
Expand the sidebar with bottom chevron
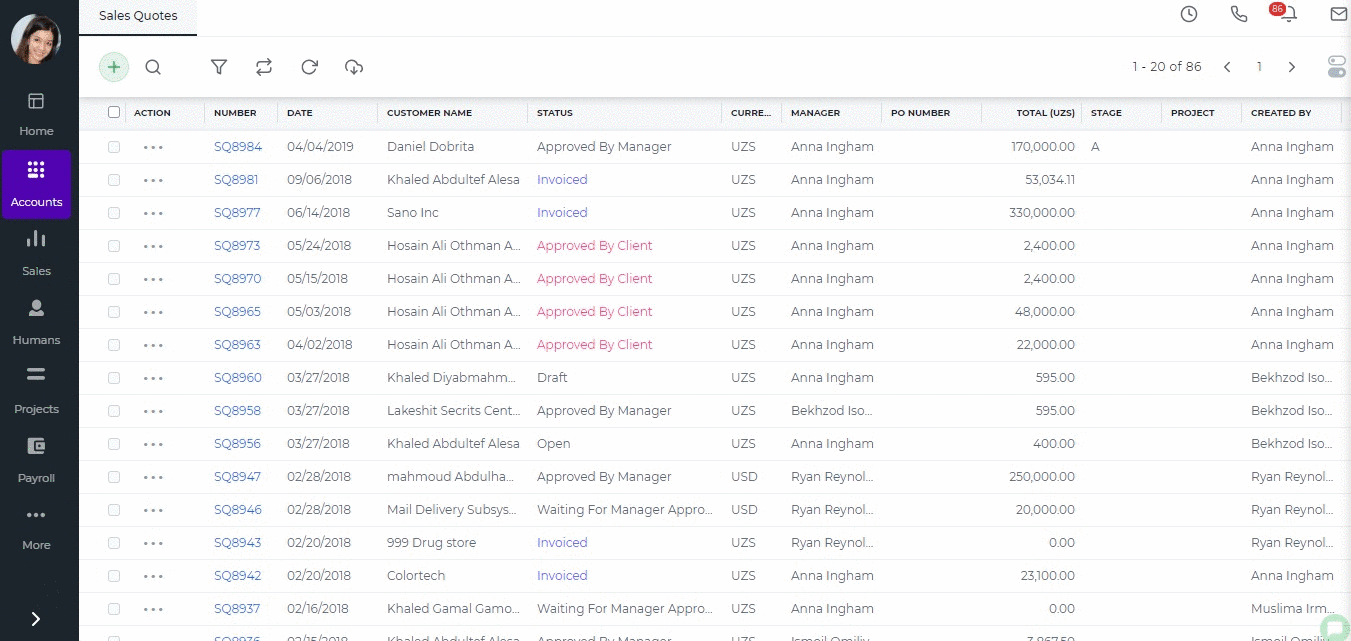pos(36,619)
